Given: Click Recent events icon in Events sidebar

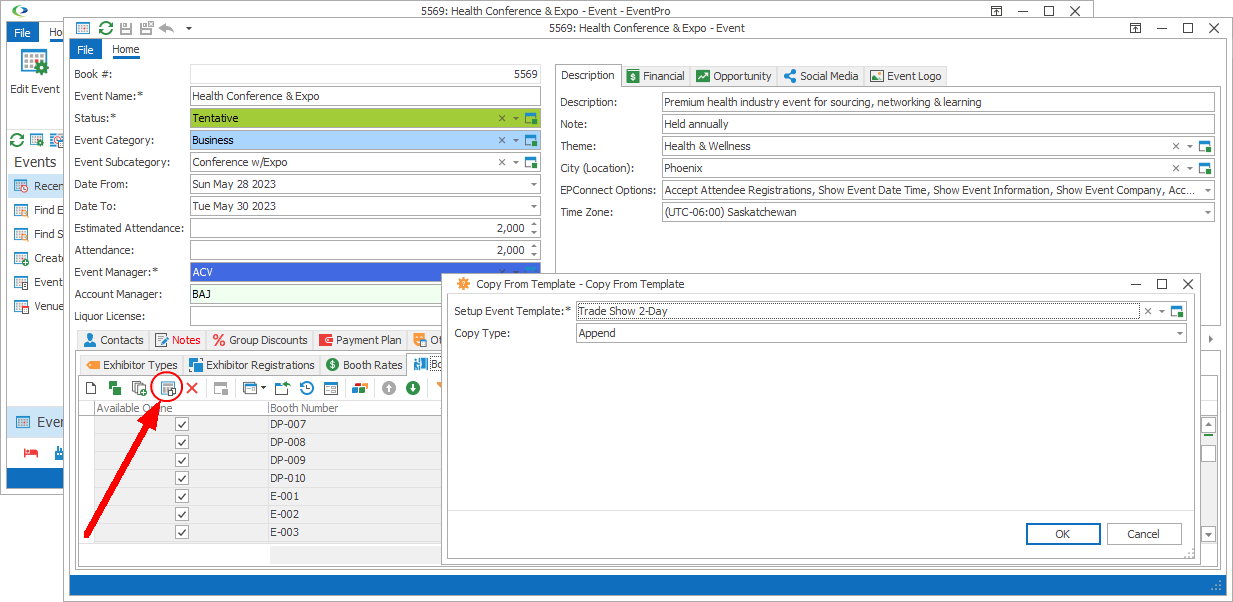Looking at the screenshot, I should click(x=21, y=185).
